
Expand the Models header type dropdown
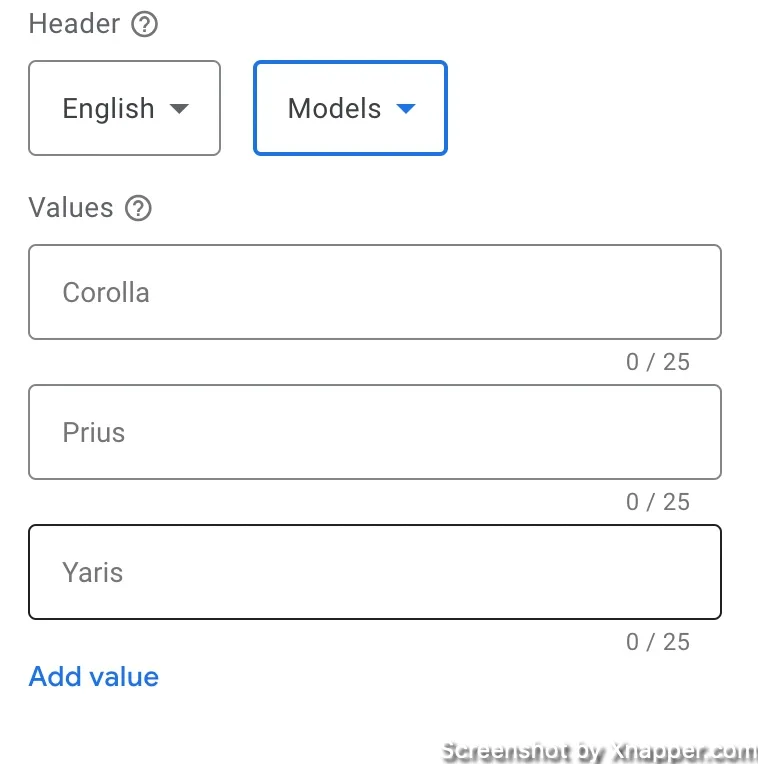(x=350, y=108)
